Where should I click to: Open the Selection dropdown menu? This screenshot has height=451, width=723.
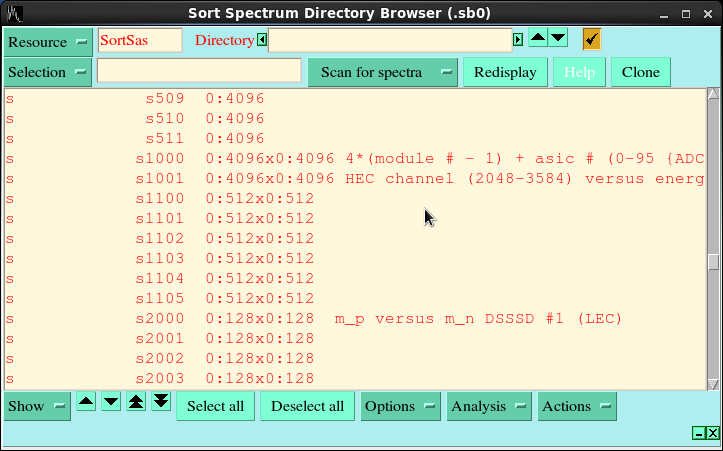pyautogui.click(x=48, y=72)
